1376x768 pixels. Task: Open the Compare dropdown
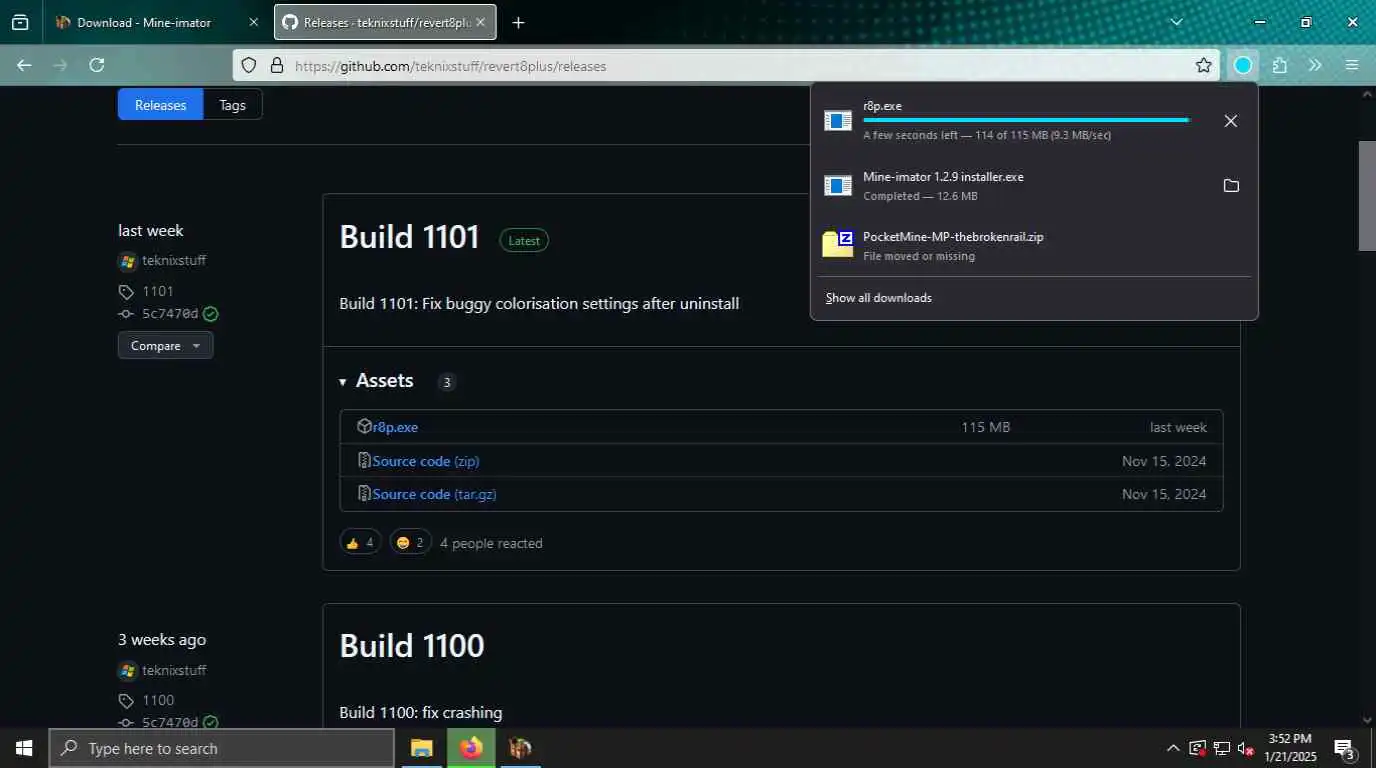165,346
